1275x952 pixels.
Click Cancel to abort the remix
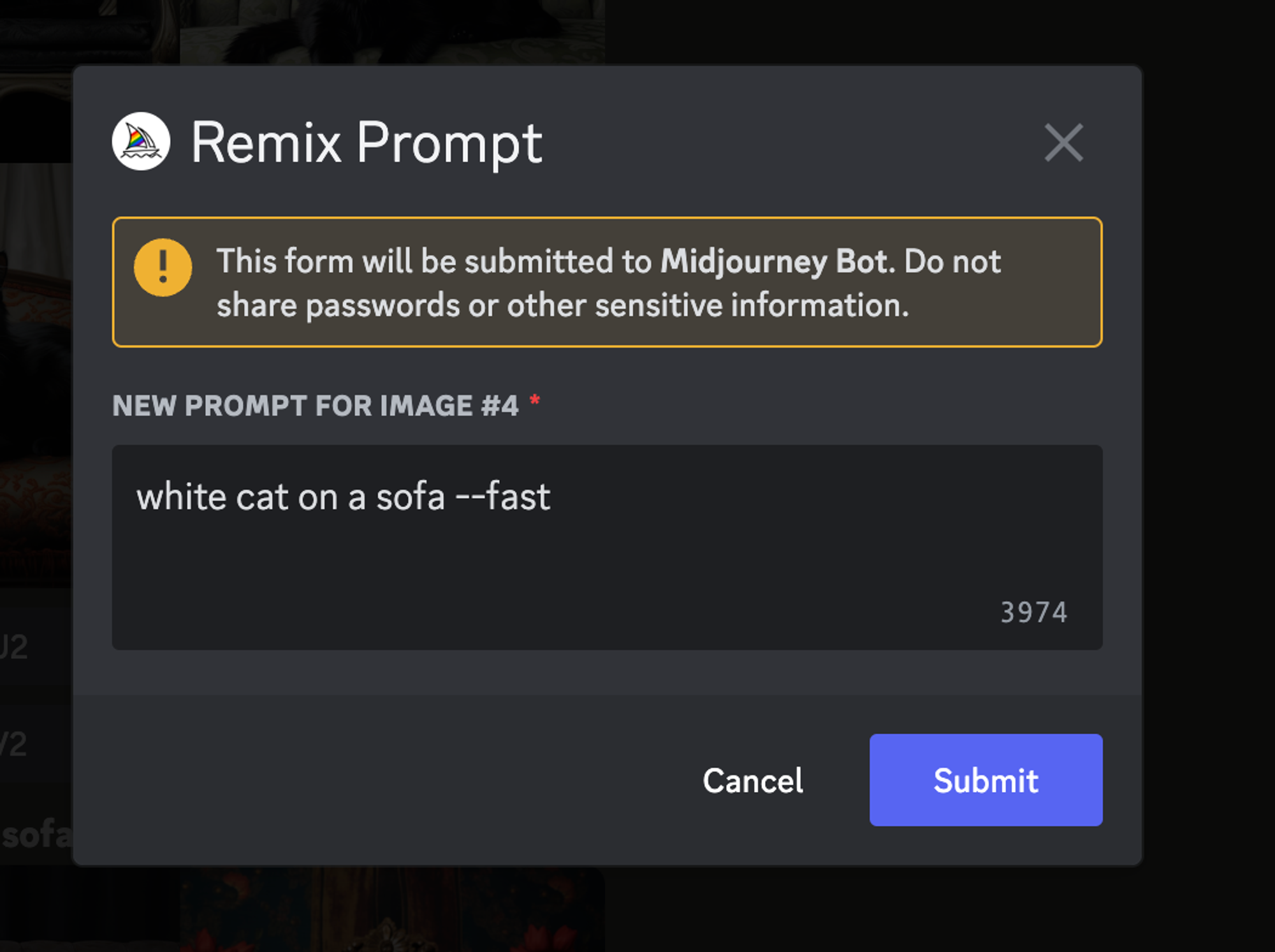pyautogui.click(x=752, y=781)
